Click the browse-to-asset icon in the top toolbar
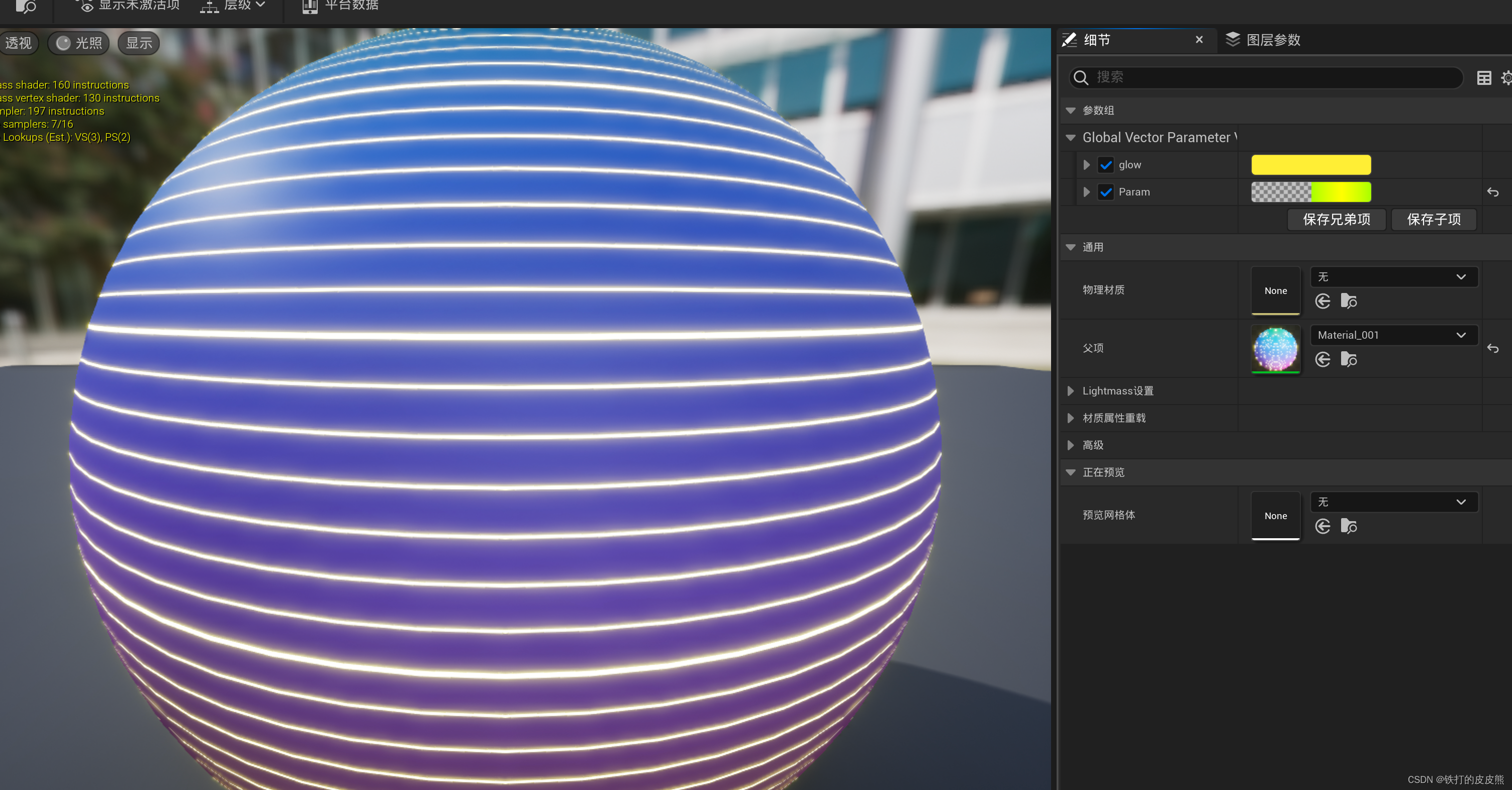The height and width of the screenshot is (790, 1512). pyautogui.click(x=25, y=6)
